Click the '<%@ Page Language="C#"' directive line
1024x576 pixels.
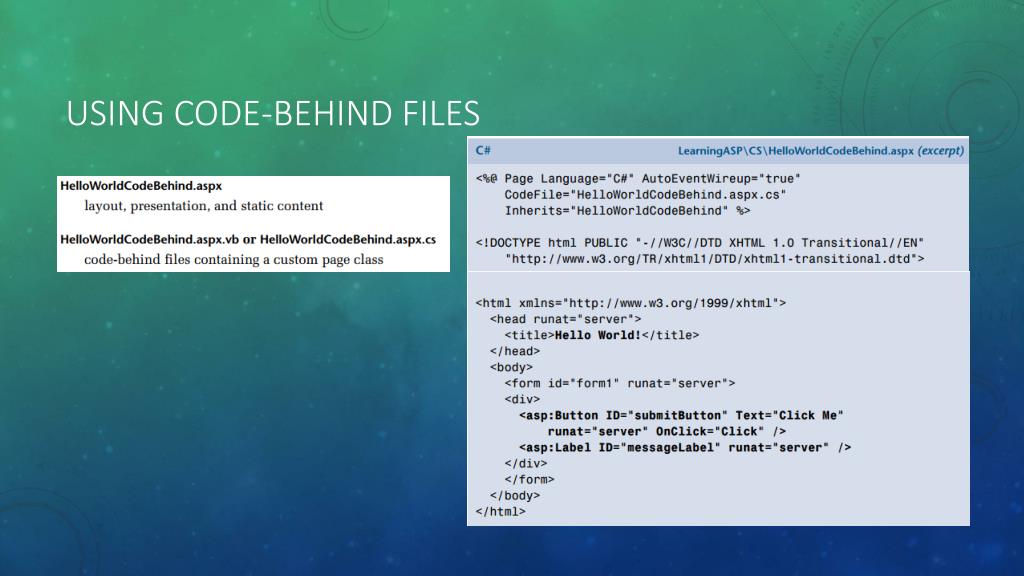coord(638,179)
